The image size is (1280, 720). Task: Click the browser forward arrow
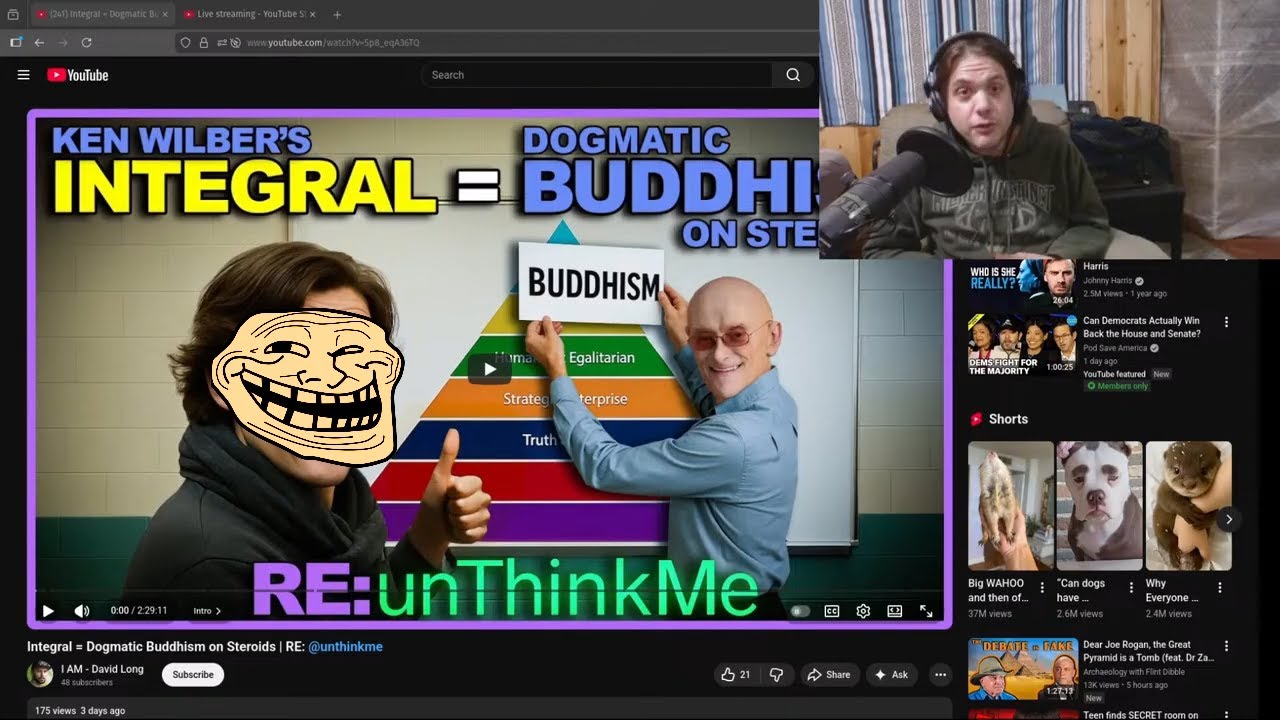[63, 43]
